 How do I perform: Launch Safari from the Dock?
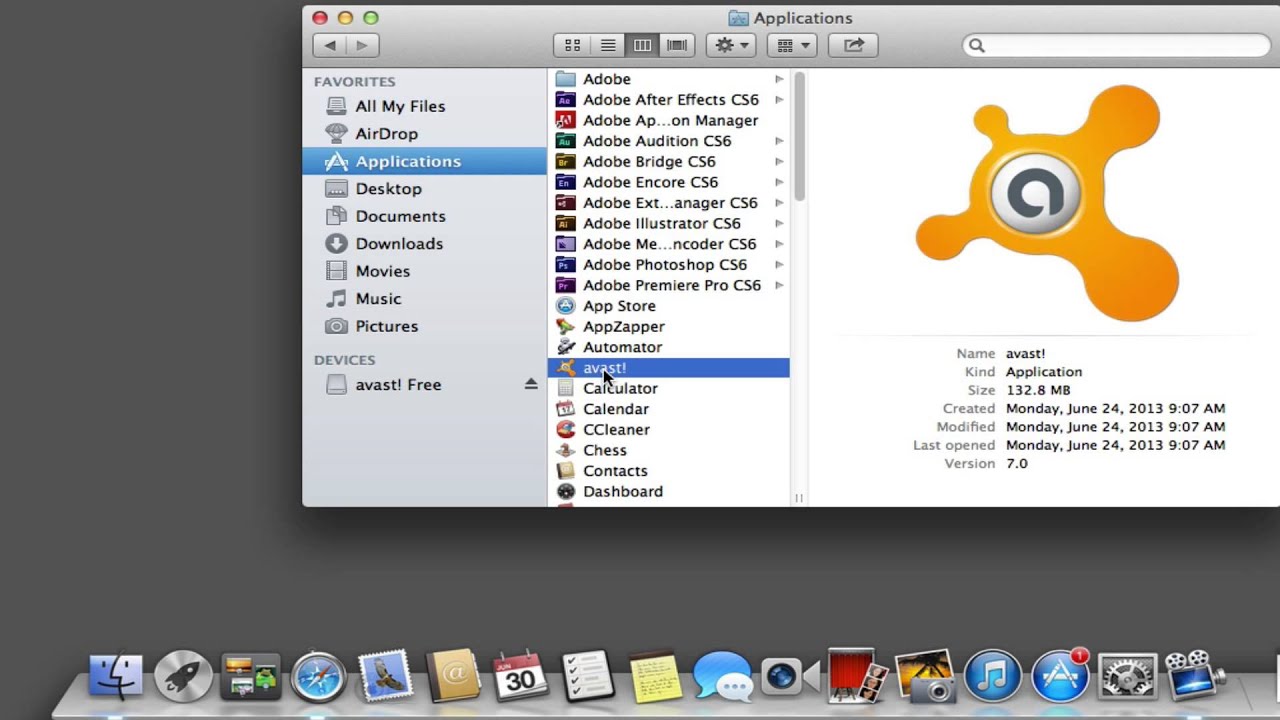pyautogui.click(x=318, y=677)
